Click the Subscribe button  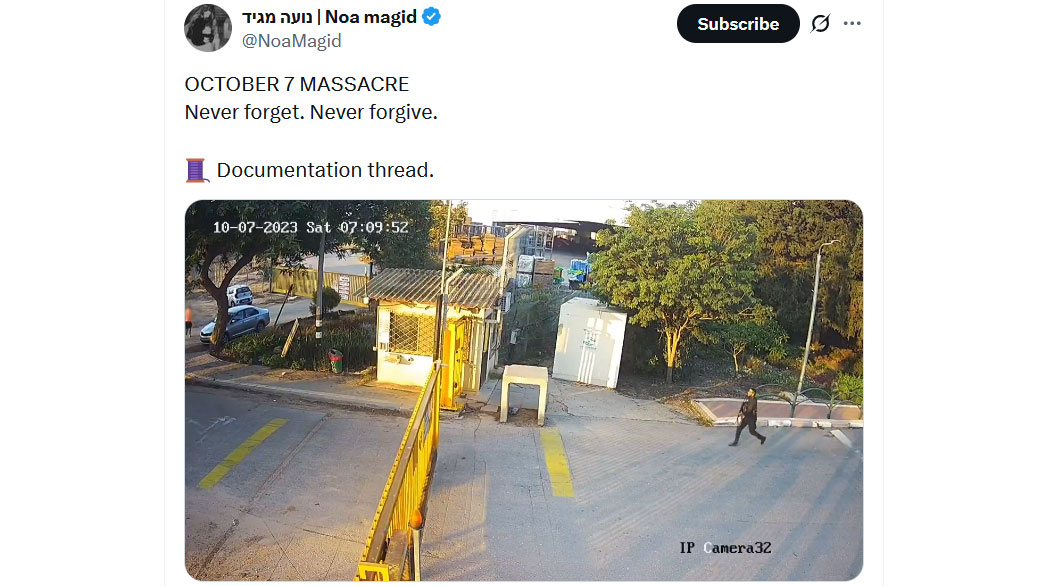(x=738, y=23)
